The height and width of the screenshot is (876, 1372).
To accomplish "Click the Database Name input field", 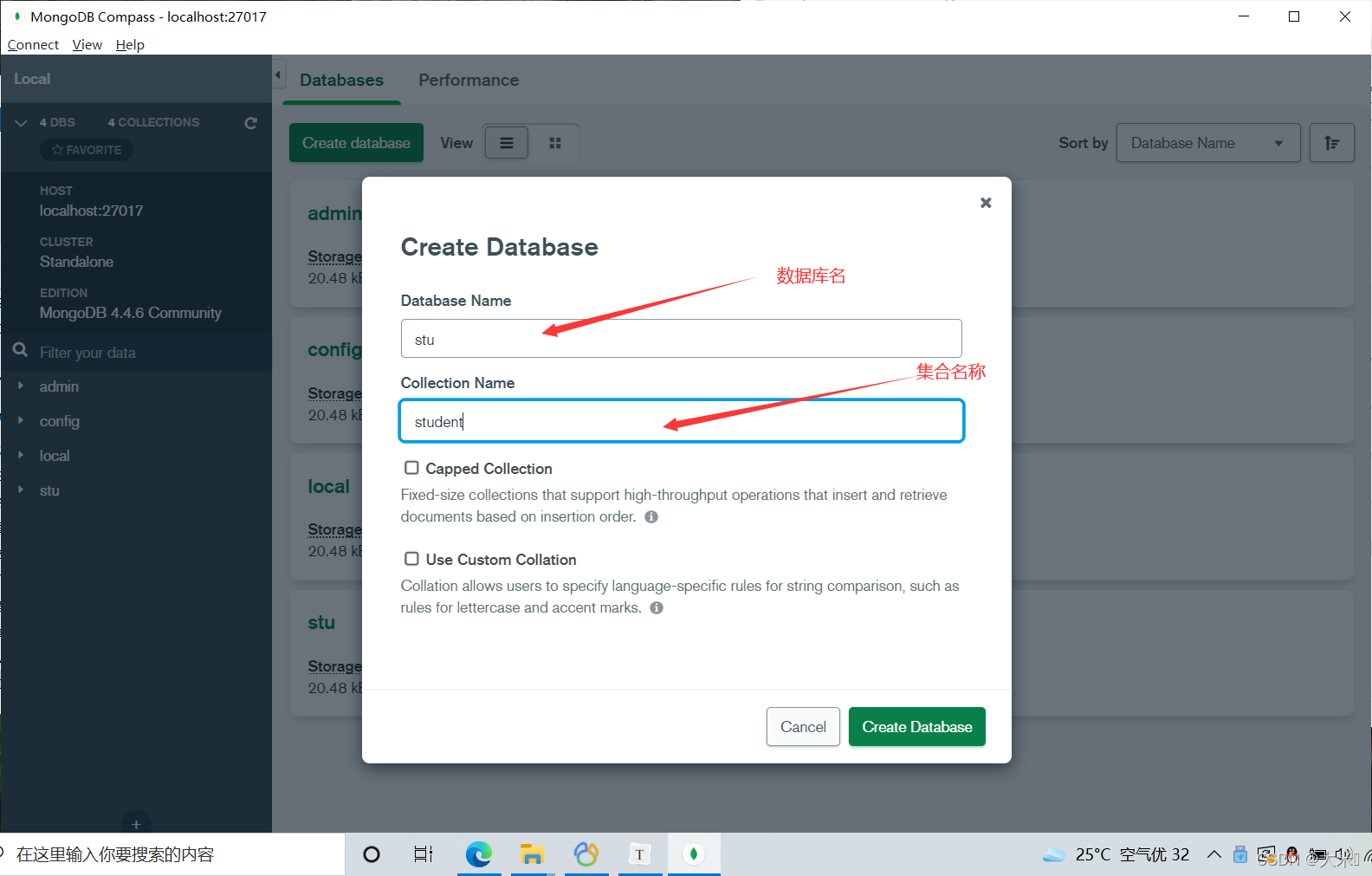I will (x=681, y=339).
